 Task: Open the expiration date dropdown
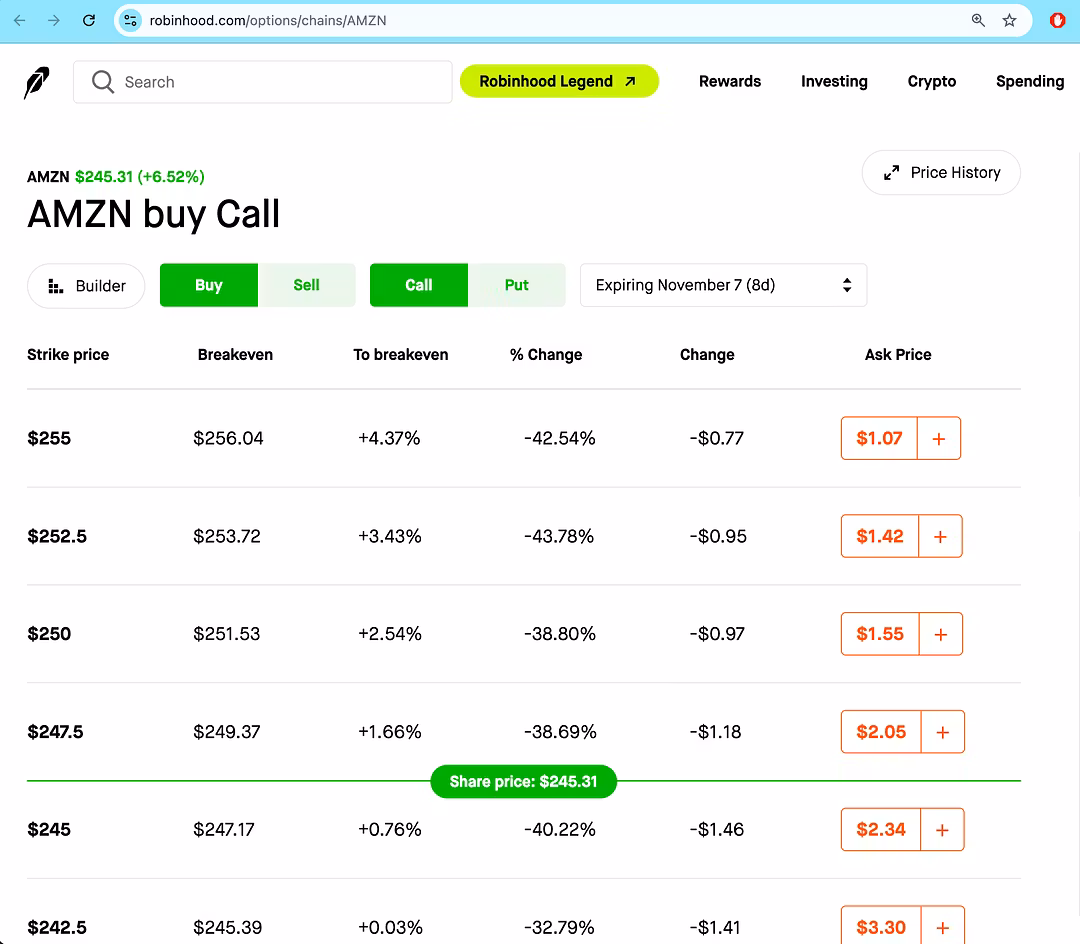[x=723, y=285]
